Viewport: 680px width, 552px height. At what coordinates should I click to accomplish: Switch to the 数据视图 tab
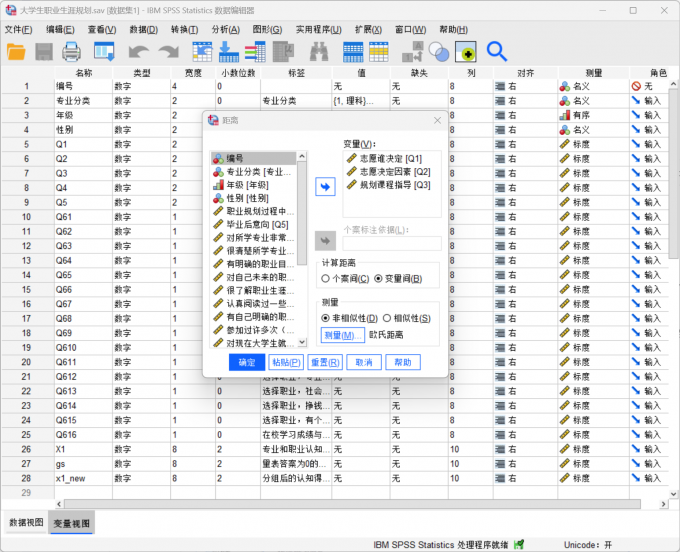coord(26,523)
